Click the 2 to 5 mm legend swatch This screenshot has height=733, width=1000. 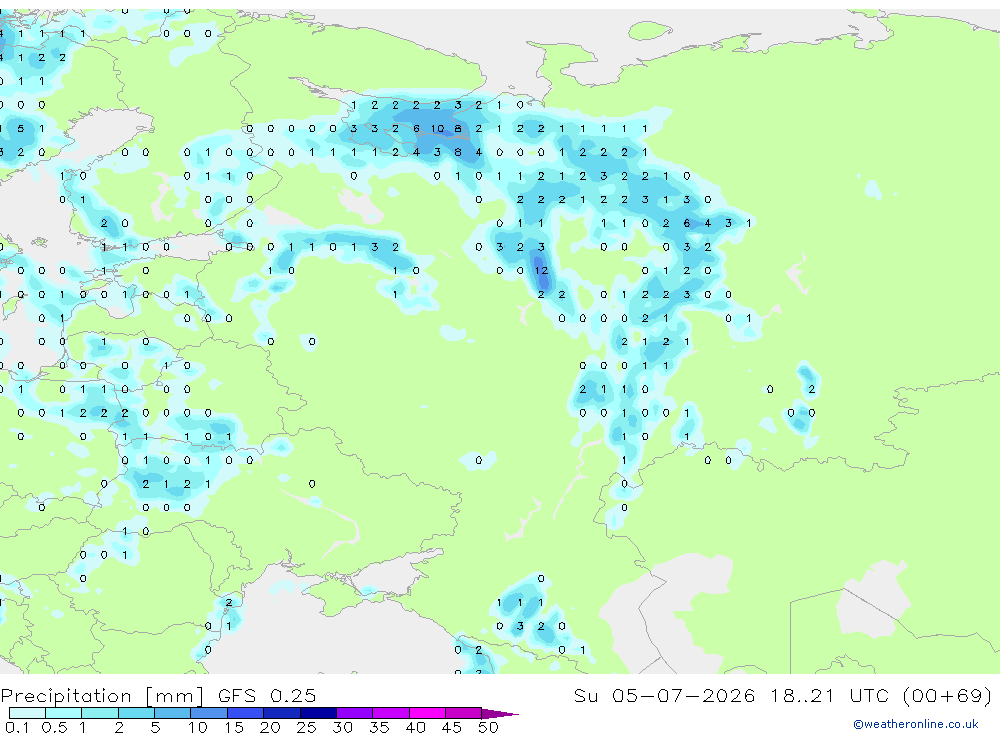pyautogui.click(x=136, y=713)
